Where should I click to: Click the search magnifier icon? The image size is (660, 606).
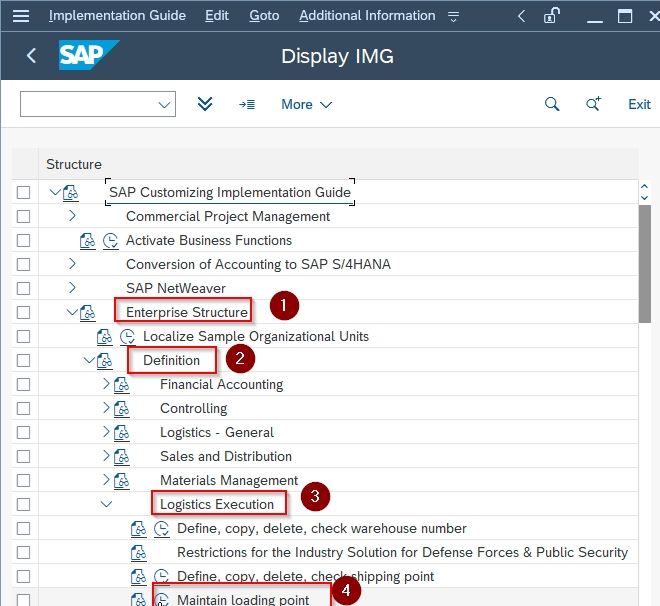(x=552, y=104)
